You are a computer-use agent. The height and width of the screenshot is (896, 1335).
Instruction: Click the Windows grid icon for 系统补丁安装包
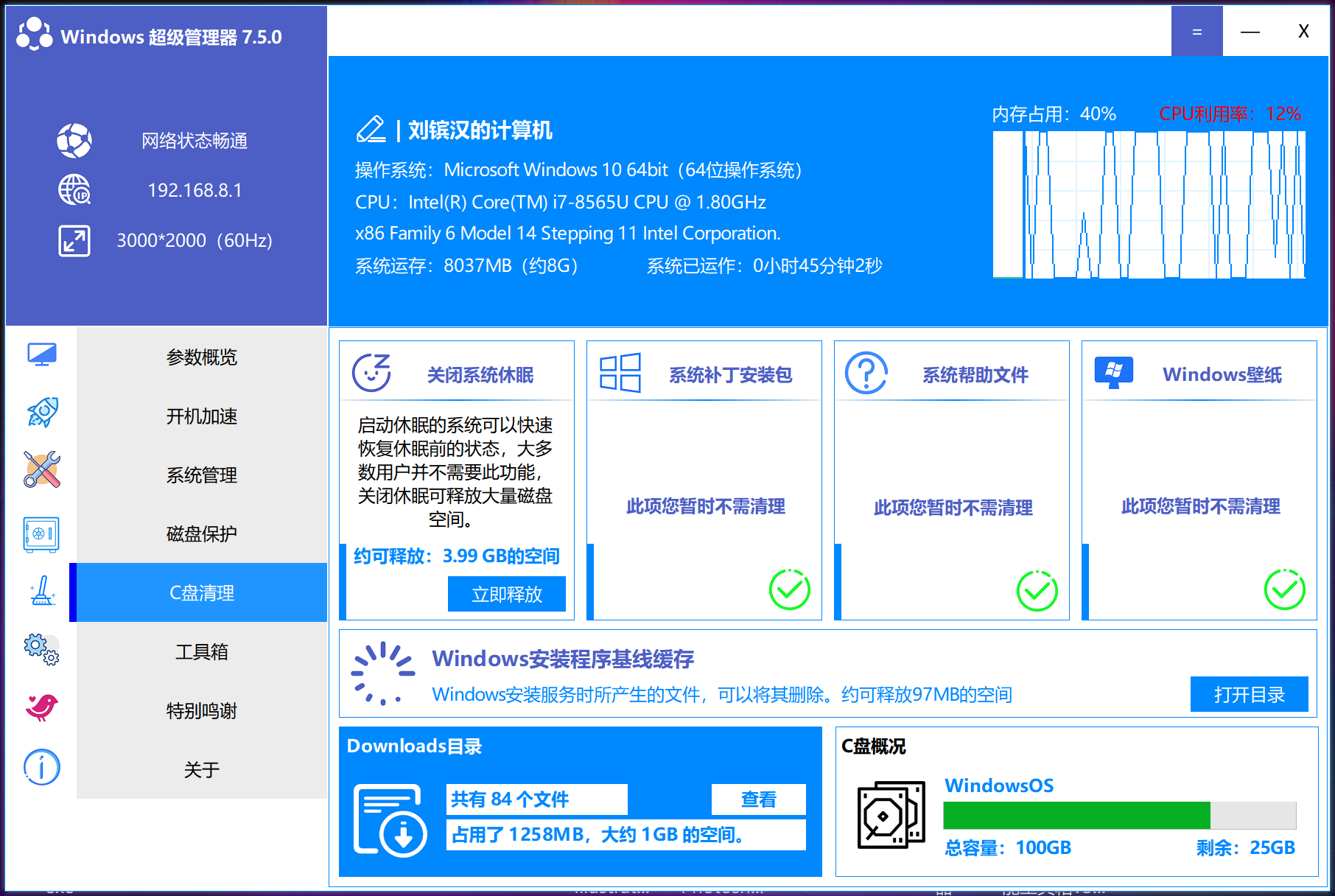620,373
